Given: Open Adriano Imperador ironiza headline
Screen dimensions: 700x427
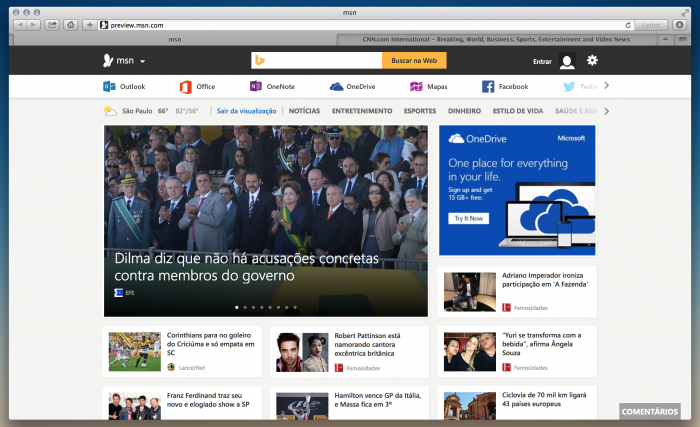Looking at the screenshot, I should pos(545,280).
